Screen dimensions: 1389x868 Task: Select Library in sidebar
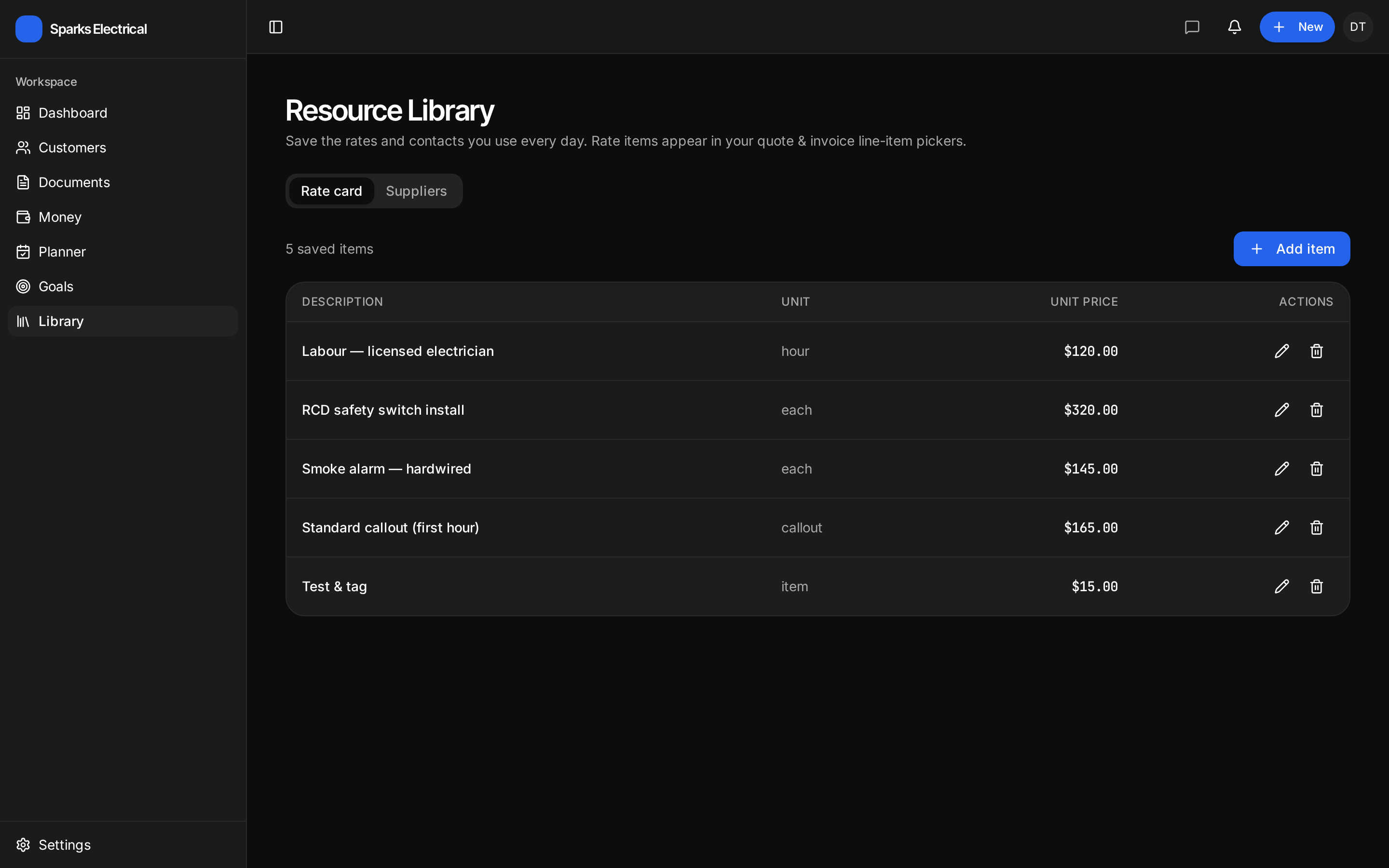[x=123, y=321]
